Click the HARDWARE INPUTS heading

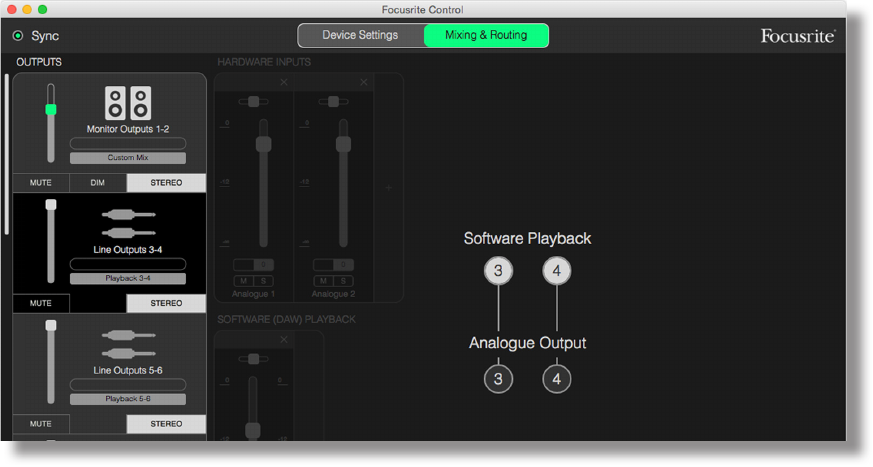pos(264,62)
